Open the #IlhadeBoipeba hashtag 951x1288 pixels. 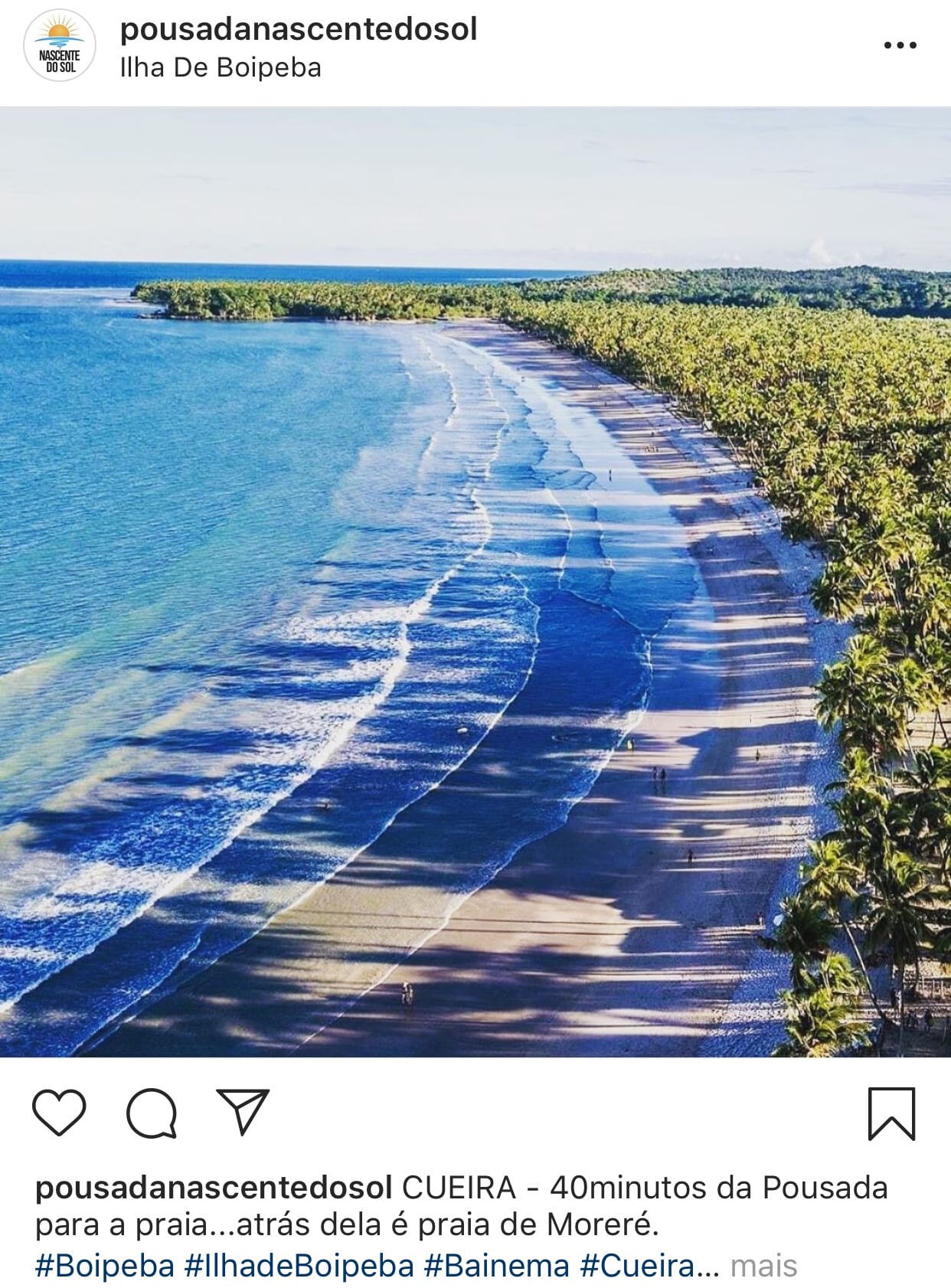[x=299, y=1266]
